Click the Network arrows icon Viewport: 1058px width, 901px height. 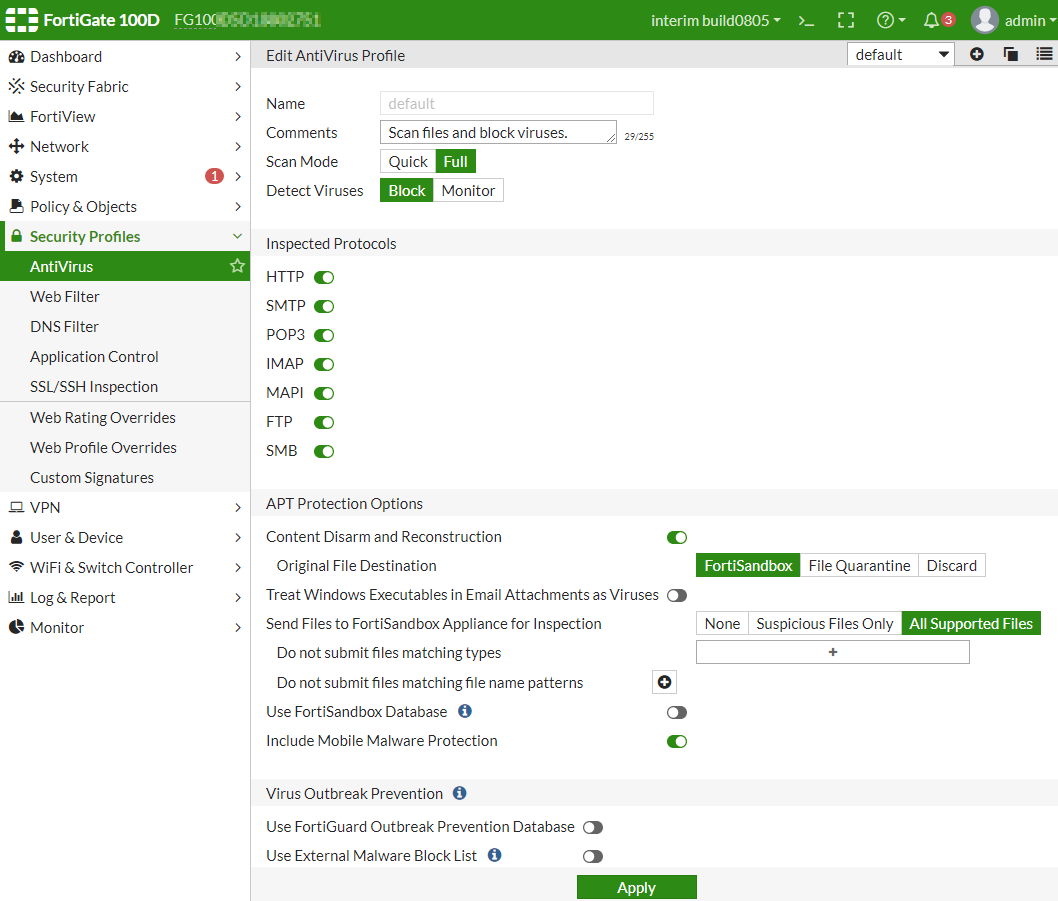[x=16, y=146]
